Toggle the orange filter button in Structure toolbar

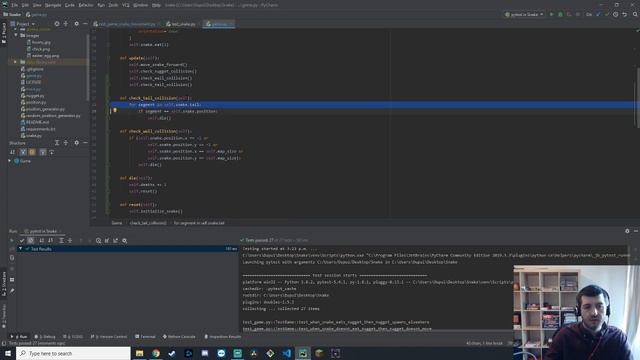tap(32, 152)
